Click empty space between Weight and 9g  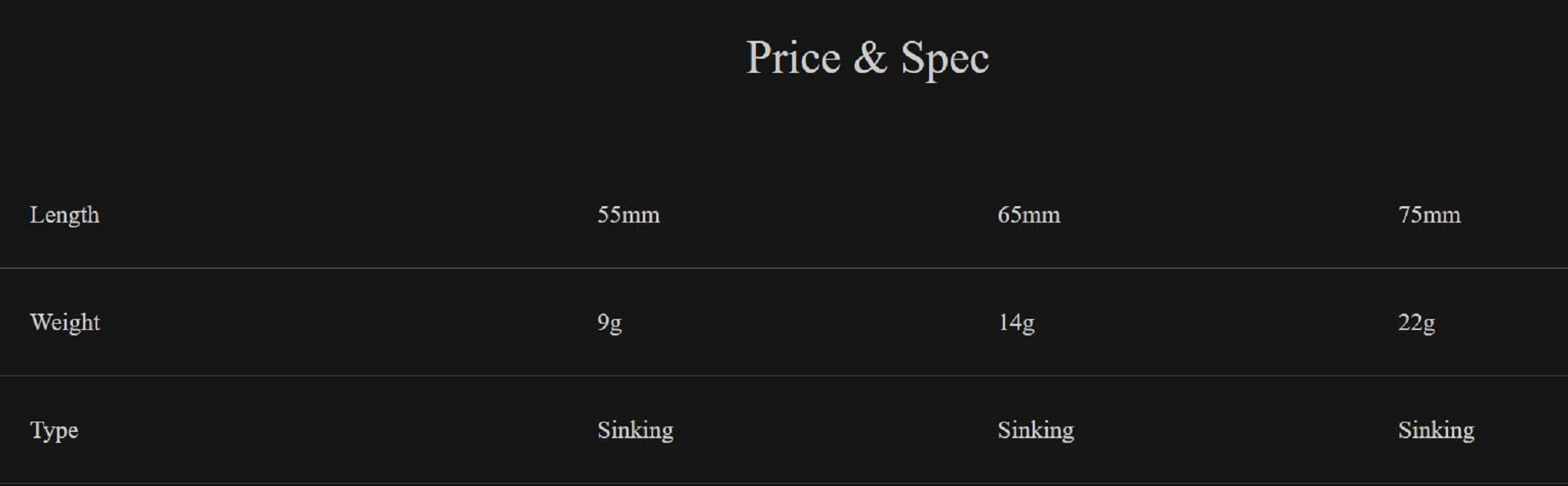tap(345, 322)
